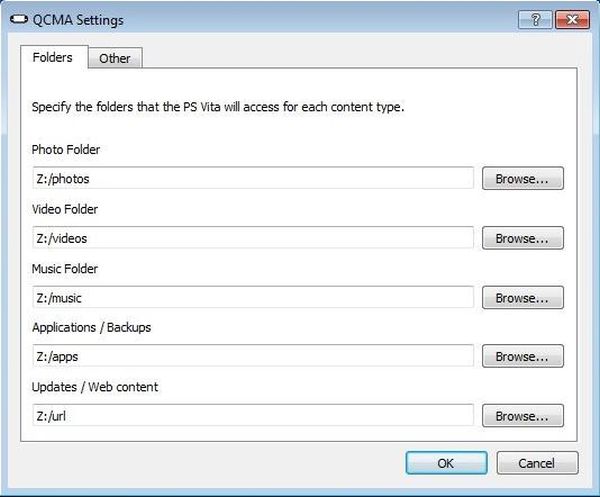Image resolution: width=600 pixels, height=497 pixels.
Task: Select the Folders tab
Action: 54,57
